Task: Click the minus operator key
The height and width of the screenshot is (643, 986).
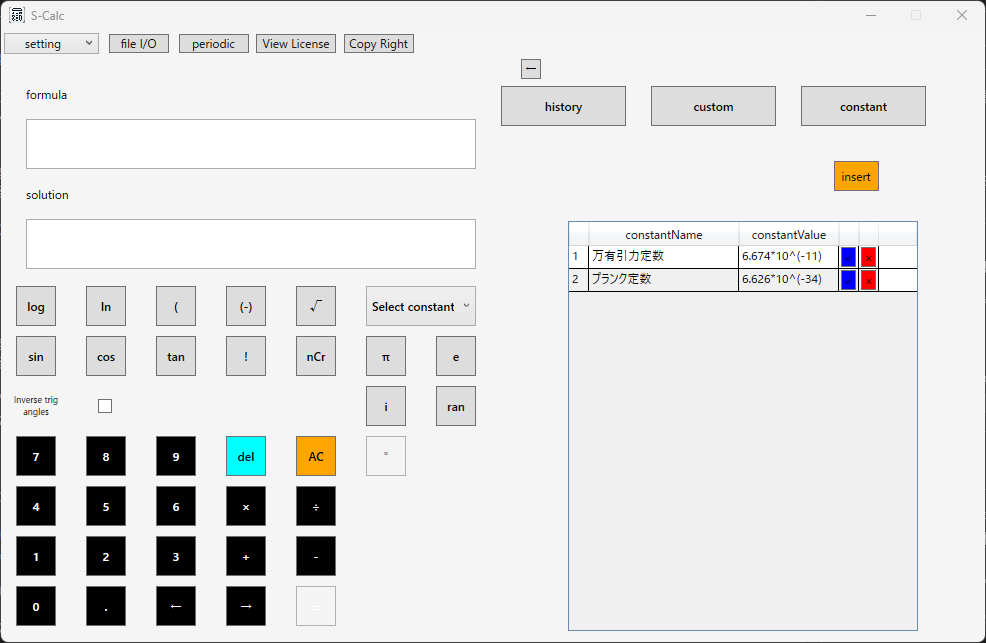Action: pos(316,556)
